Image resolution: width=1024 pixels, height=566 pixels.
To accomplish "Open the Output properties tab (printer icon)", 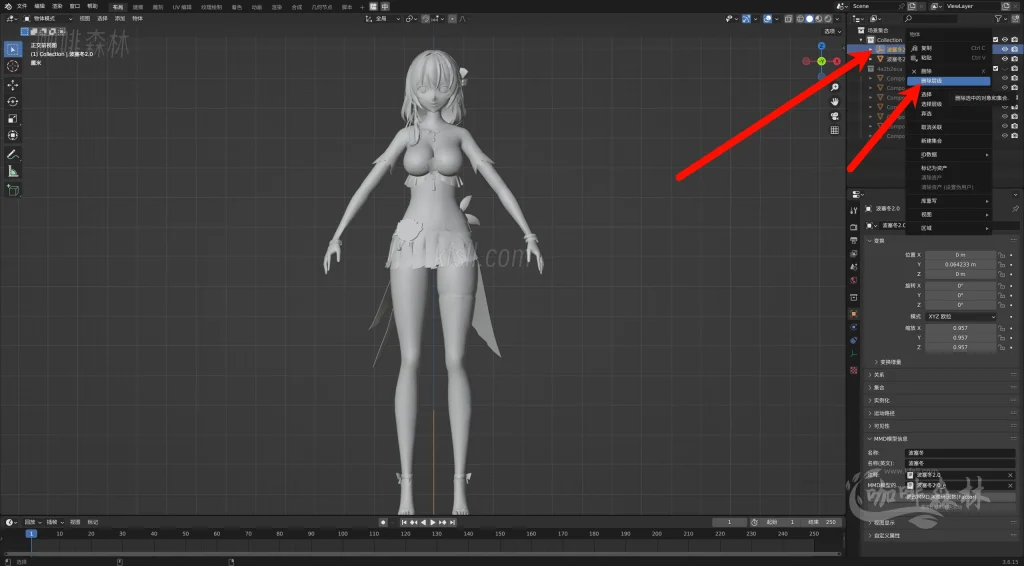I will [x=854, y=240].
